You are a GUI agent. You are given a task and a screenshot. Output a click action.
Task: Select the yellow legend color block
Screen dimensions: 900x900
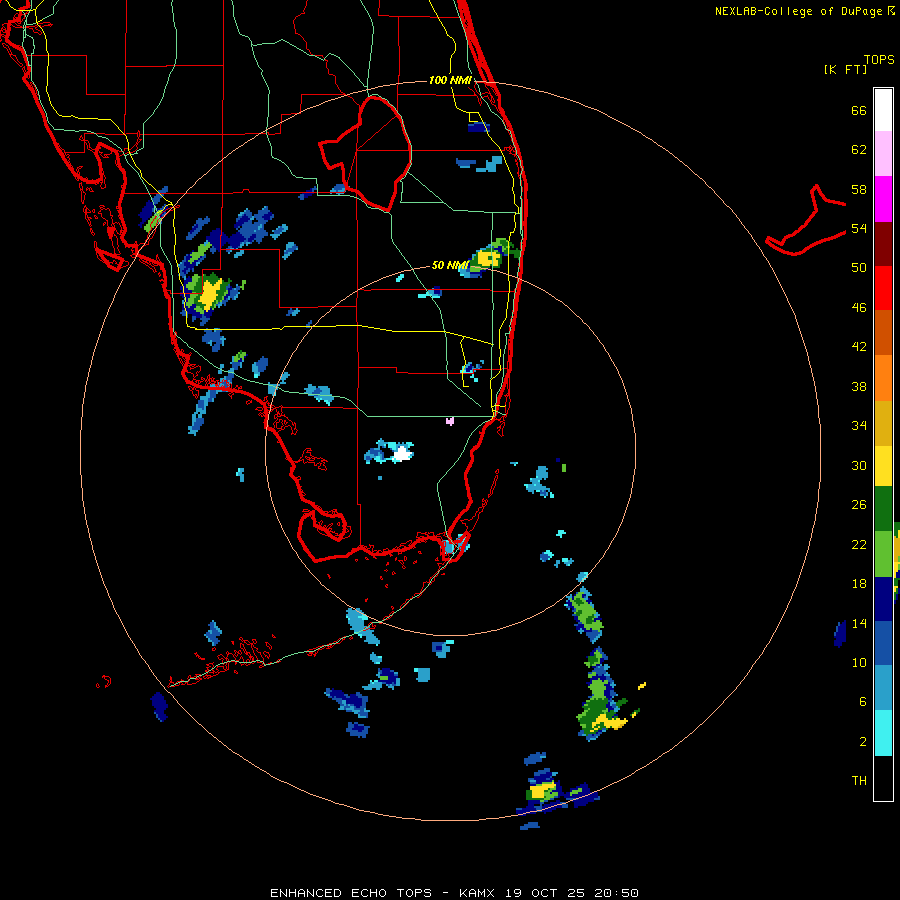tap(883, 466)
